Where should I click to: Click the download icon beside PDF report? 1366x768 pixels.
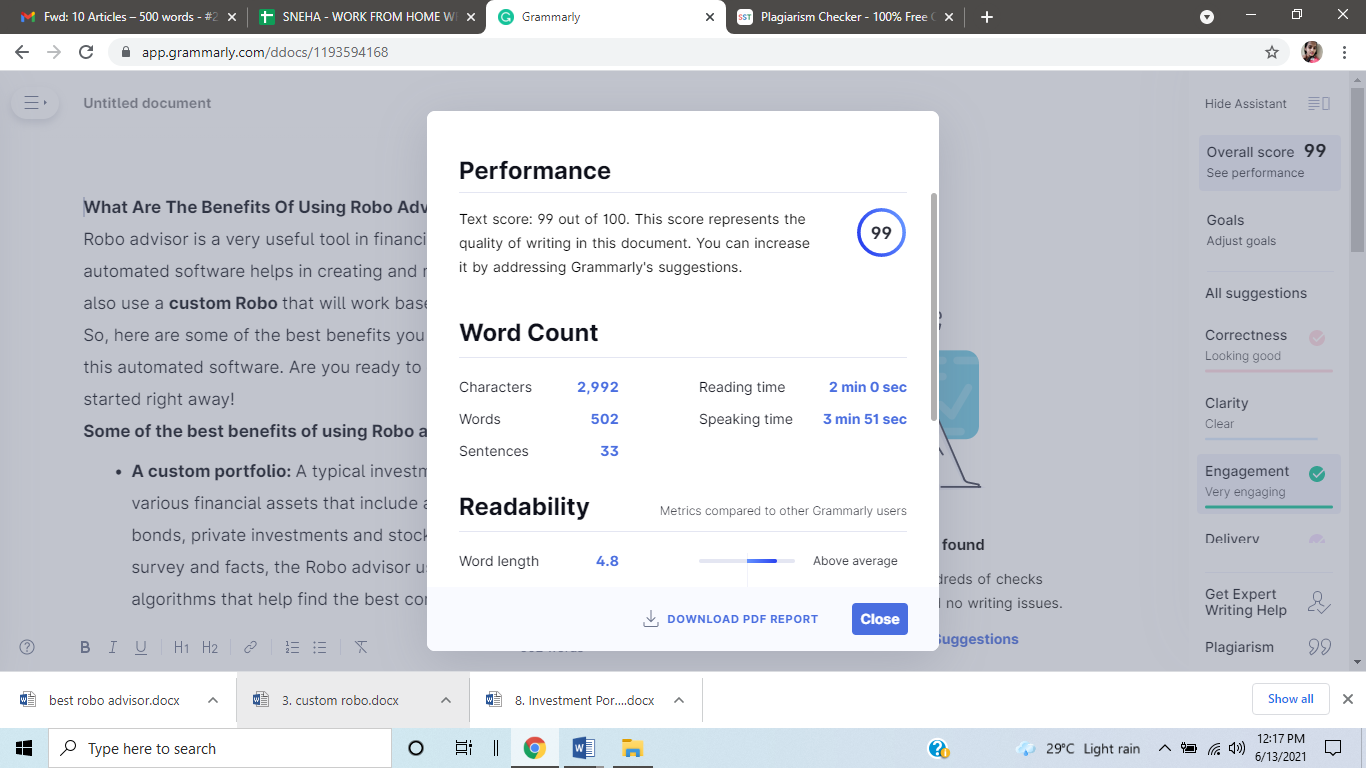point(651,619)
